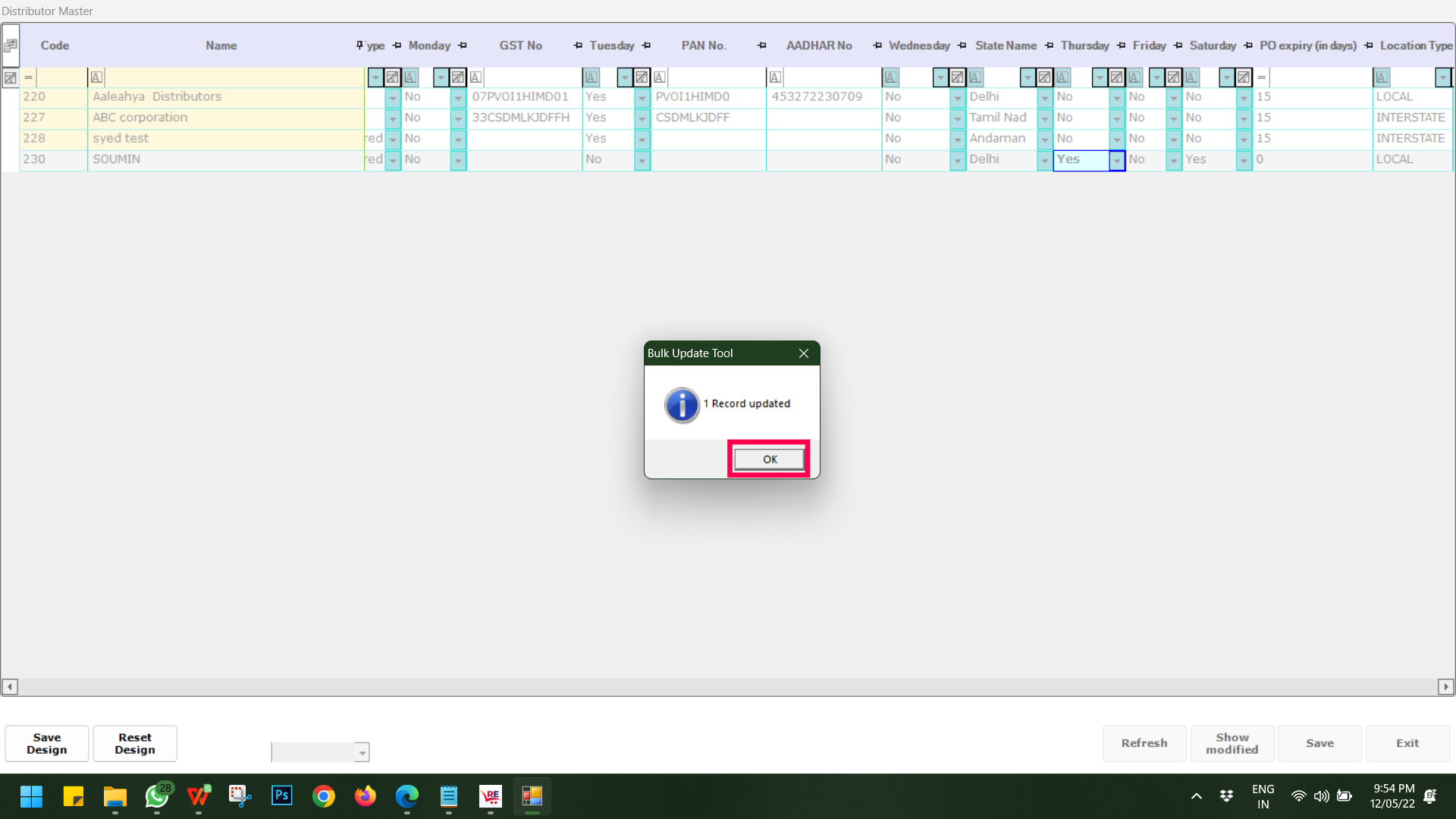Click pin icon left of Tuesday header
1456x819 pixels.
pos(578,45)
